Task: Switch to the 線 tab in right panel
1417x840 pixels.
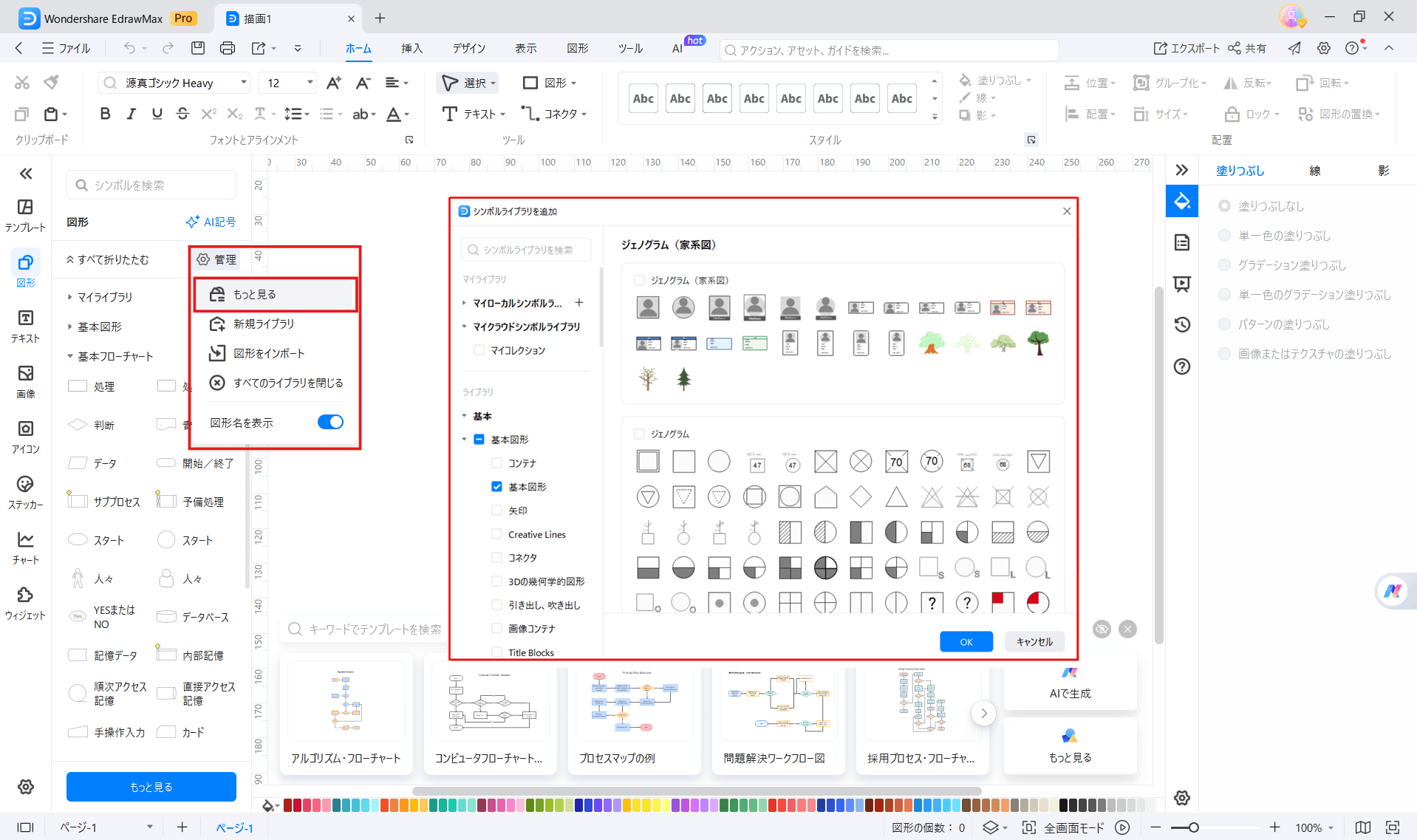Action: tap(1315, 170)
